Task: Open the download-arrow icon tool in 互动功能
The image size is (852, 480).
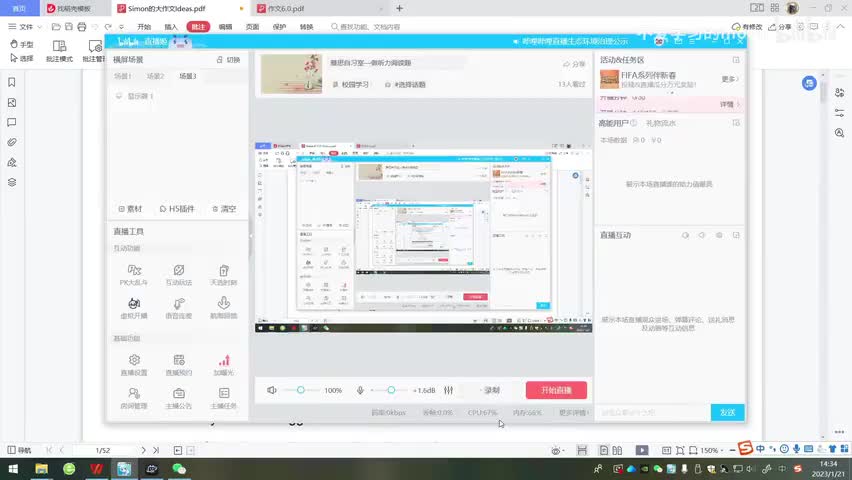Action: 223,308
